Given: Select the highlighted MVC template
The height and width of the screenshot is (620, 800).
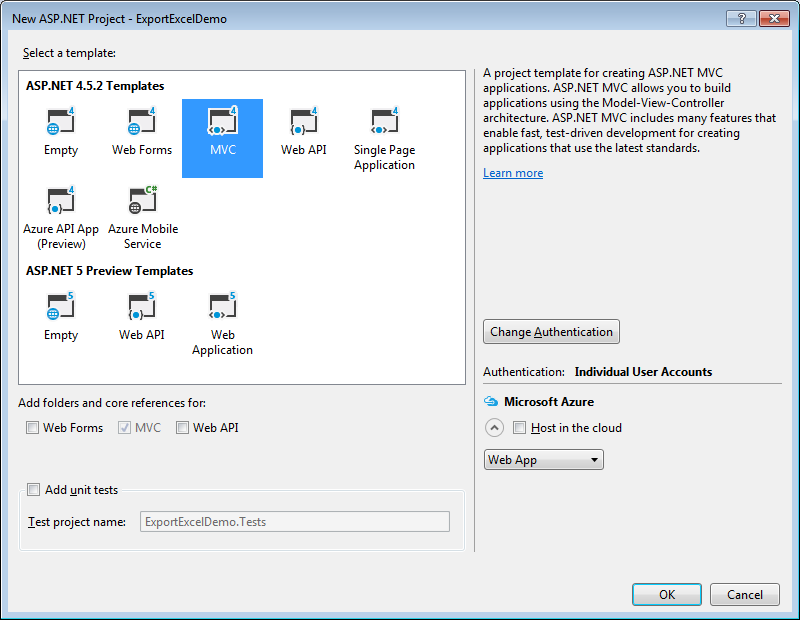Looking at the screenshot, I should (222, 138).
